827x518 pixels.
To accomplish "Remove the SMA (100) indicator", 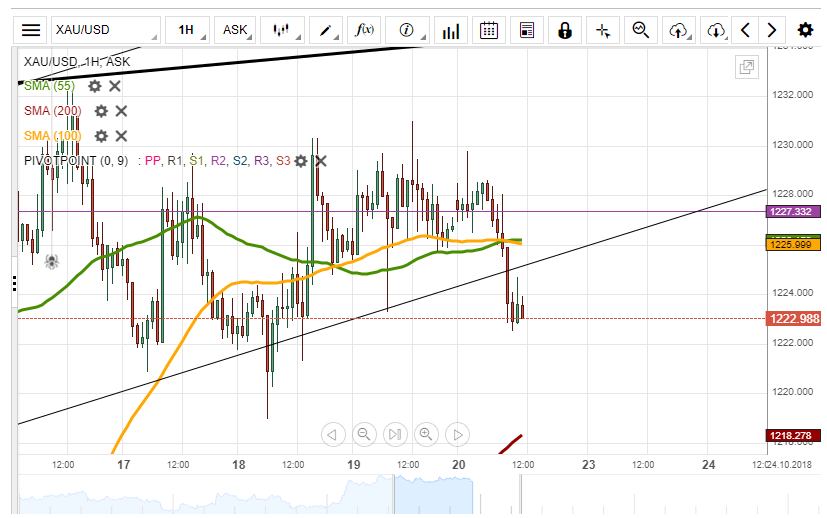I will [x=121, y=136].
